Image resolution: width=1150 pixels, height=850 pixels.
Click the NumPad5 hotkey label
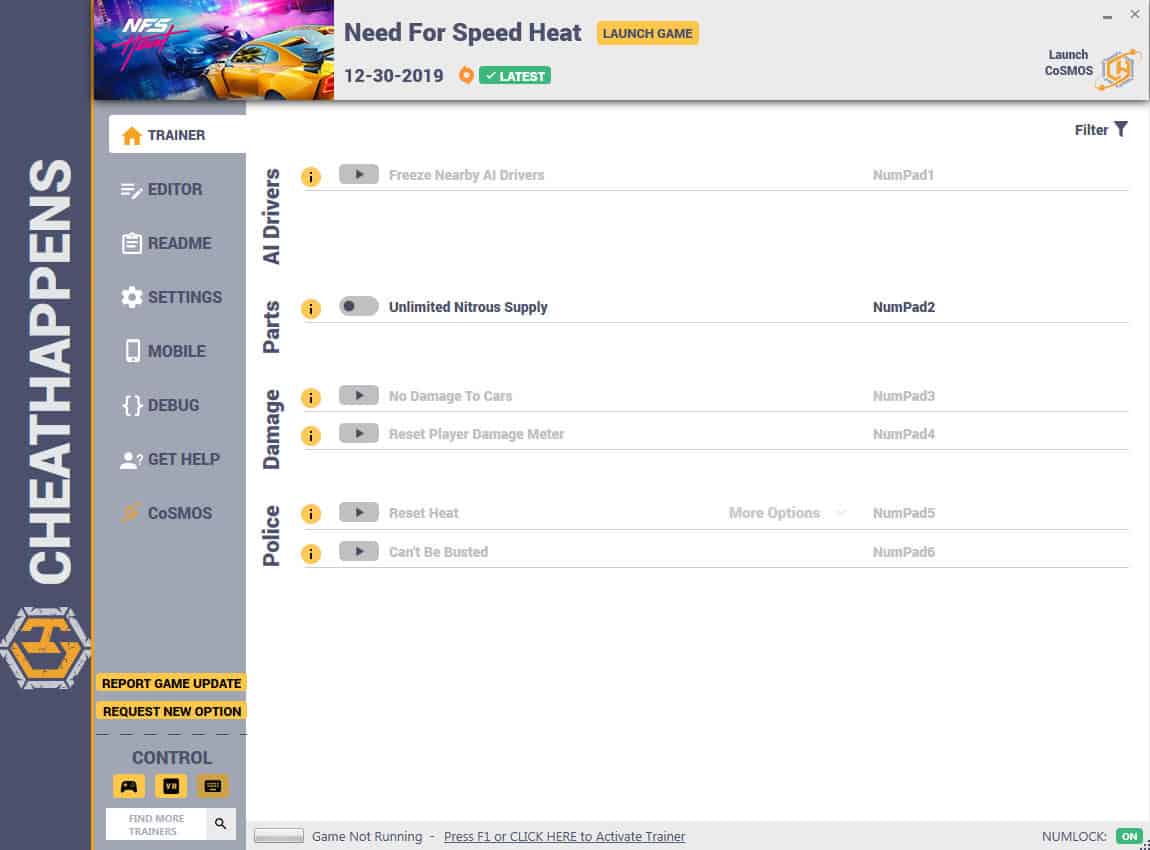pyautogui.click(x=904, y=513)
